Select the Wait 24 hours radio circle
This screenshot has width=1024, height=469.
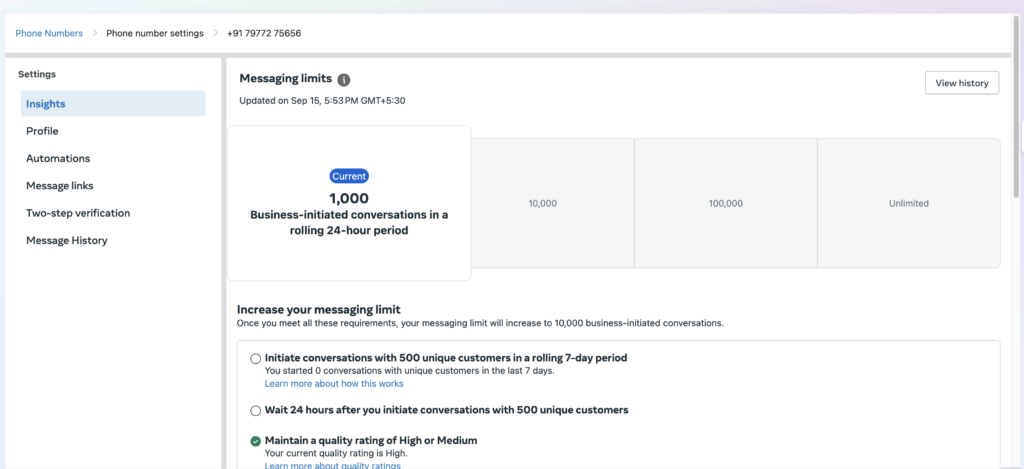(x=255, y=411)
